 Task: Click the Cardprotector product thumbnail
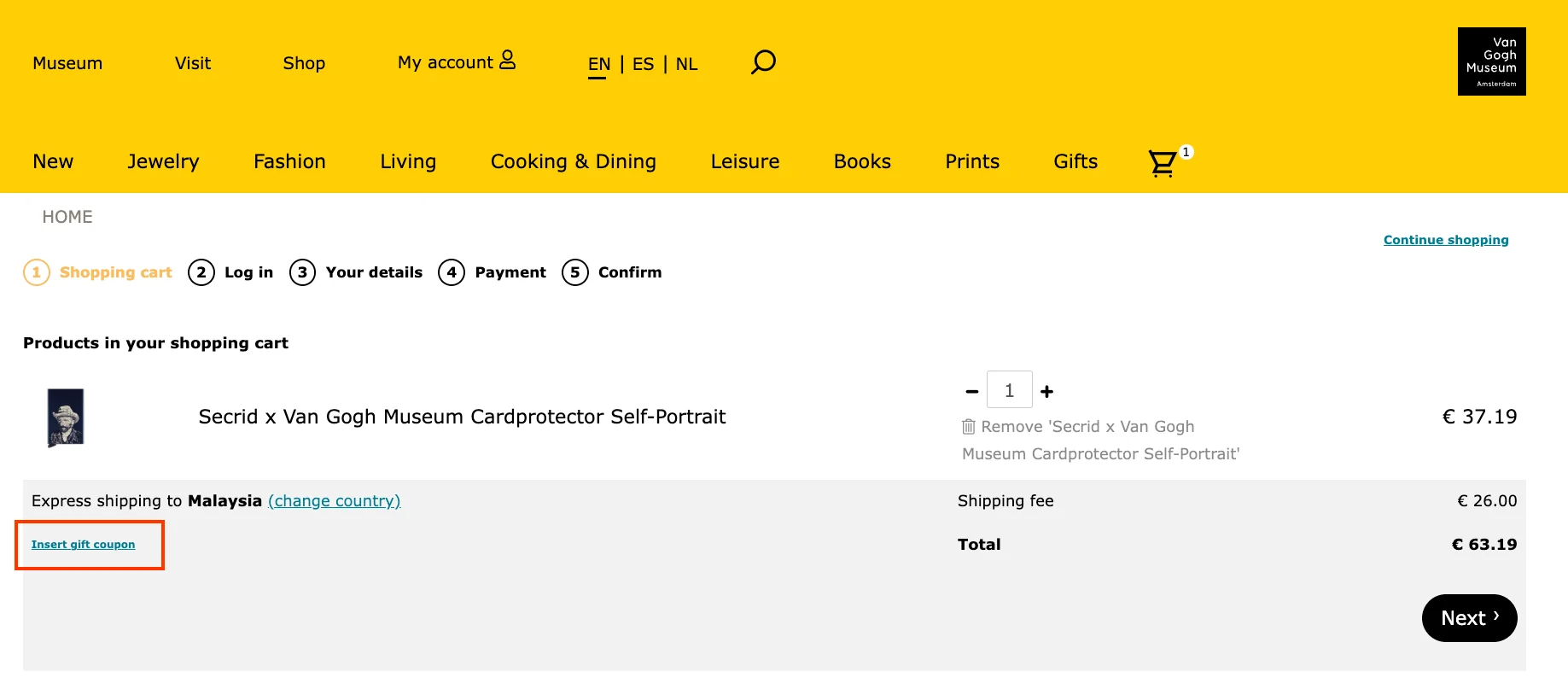66,417
